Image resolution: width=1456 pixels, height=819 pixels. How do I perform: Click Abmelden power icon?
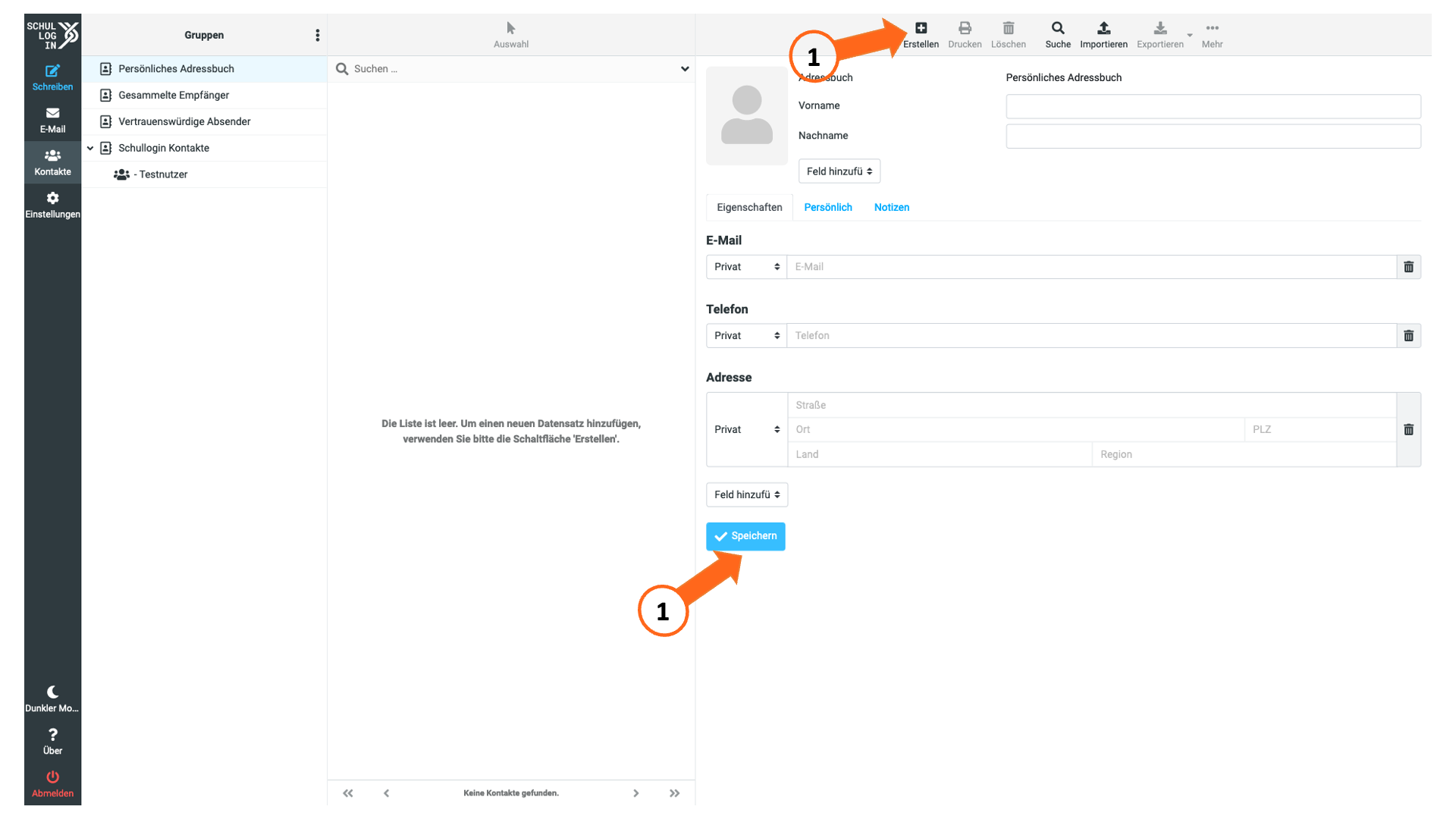(52, 783)
